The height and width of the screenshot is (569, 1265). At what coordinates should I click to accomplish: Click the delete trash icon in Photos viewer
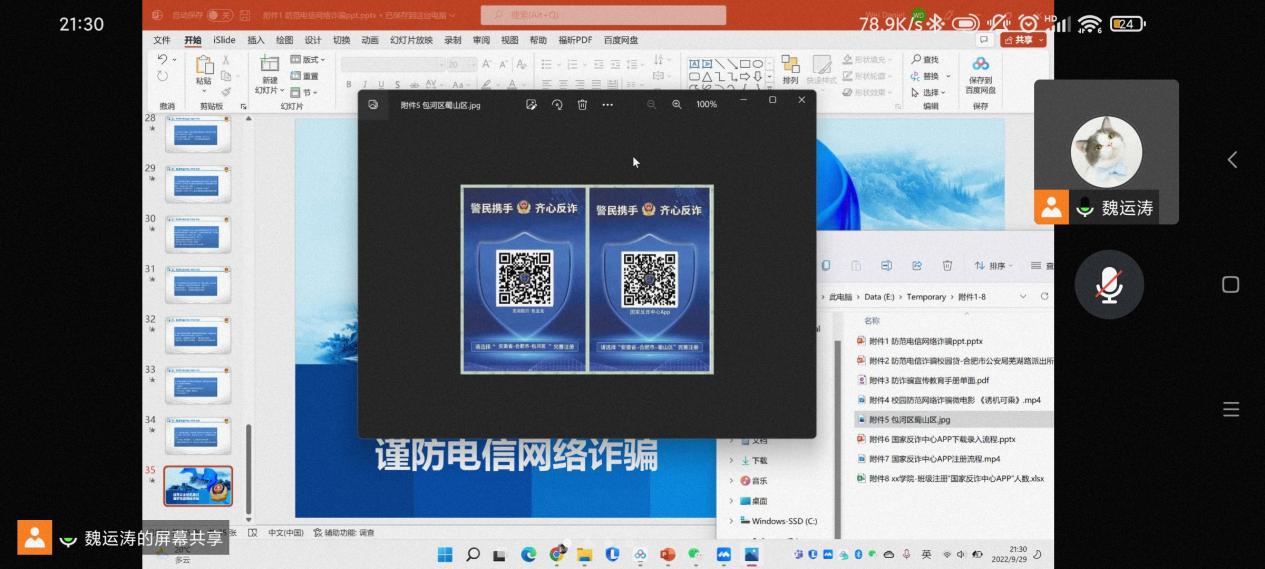click(582, 104)
